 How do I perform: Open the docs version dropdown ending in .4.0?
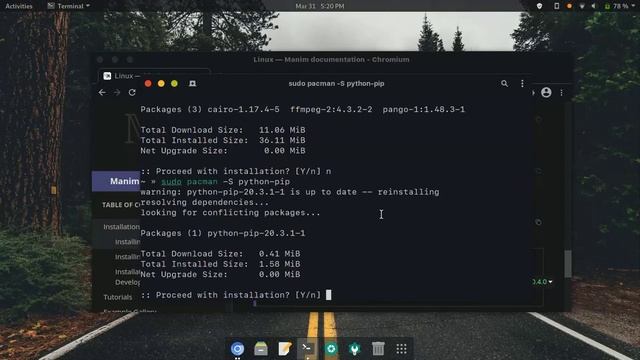click(542, 282)
